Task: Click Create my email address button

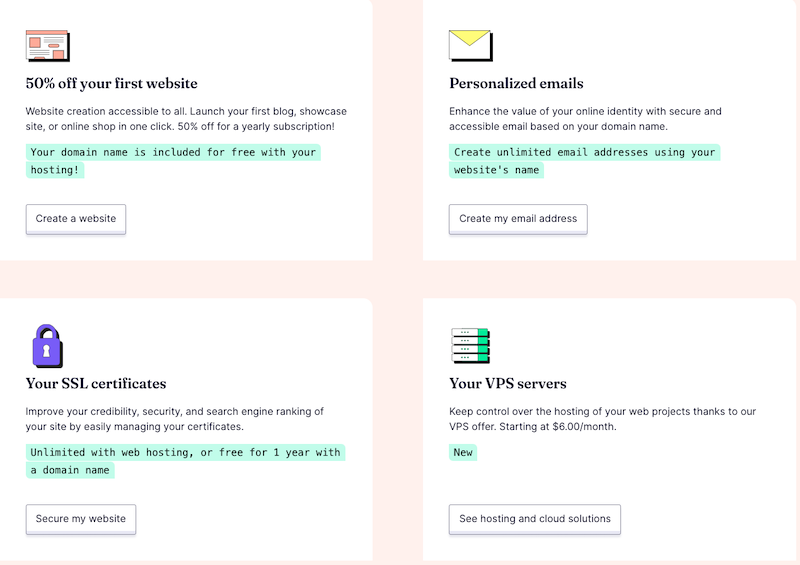Action: 518,219
